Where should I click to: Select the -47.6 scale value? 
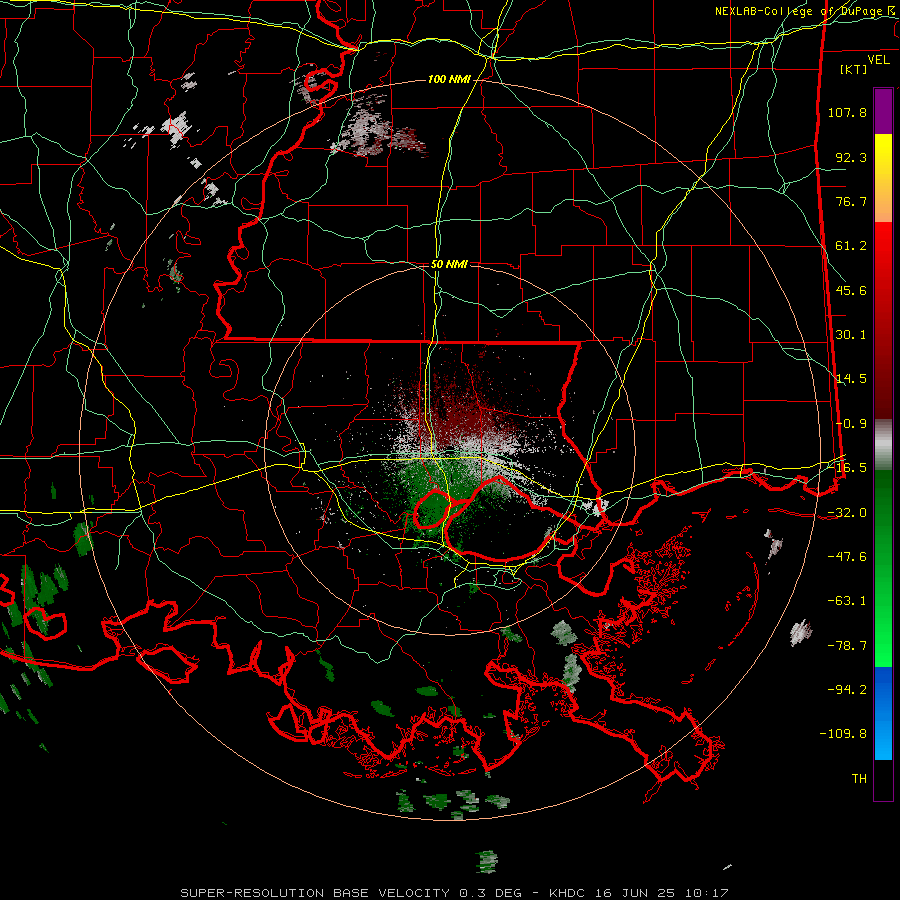click(847, 556)
